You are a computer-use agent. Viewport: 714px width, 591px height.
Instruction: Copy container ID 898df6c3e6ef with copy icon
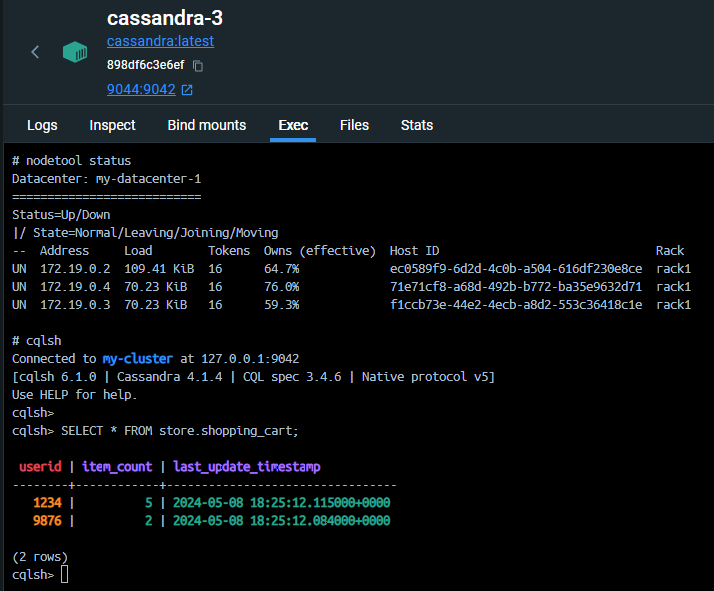click(x=198, y=66)
